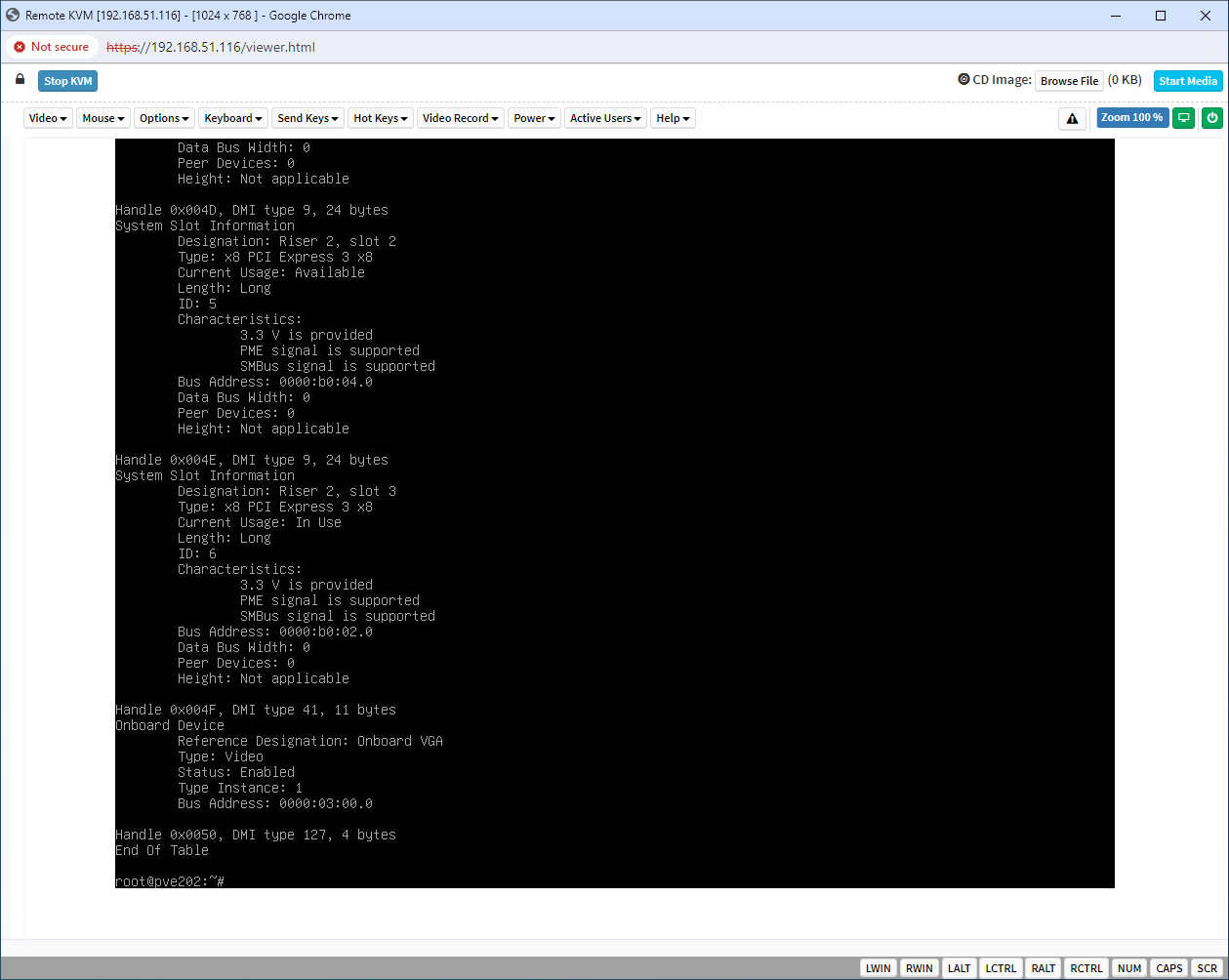Open the Keyboard dropdown menu

coord(233,118)
